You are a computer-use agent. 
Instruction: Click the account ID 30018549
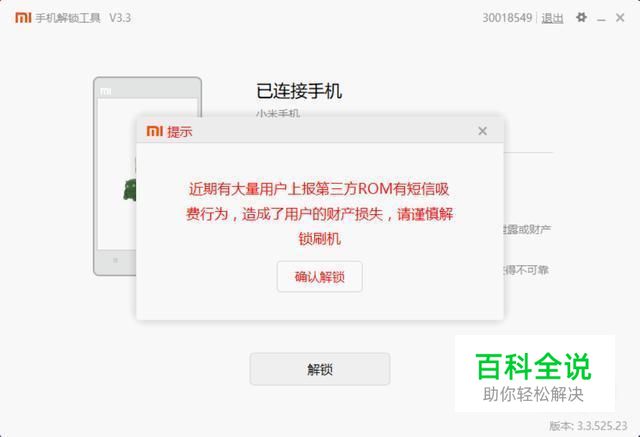507,18
